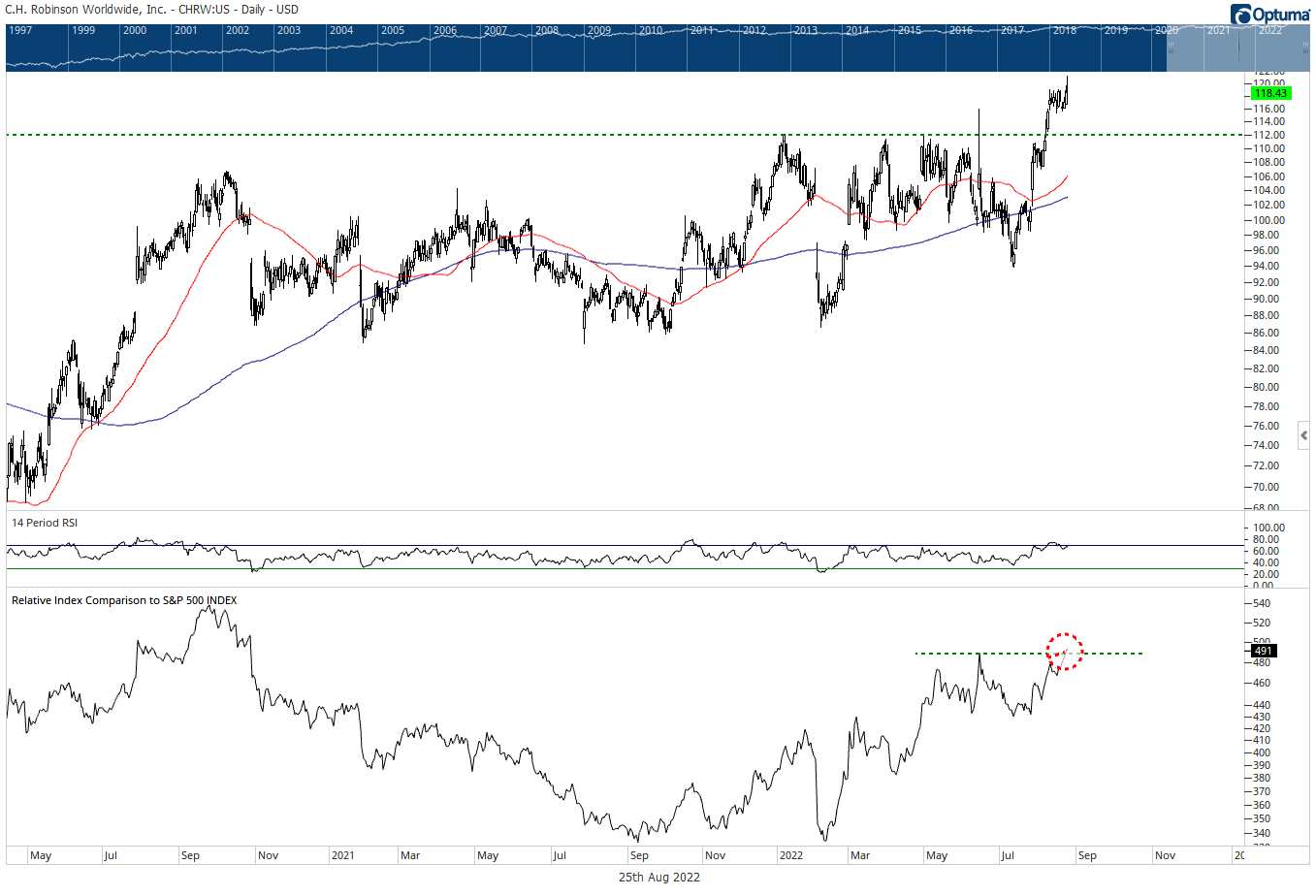Click the RSI scale value 80.00
1316x896 pixels.
coord(1267,540)
